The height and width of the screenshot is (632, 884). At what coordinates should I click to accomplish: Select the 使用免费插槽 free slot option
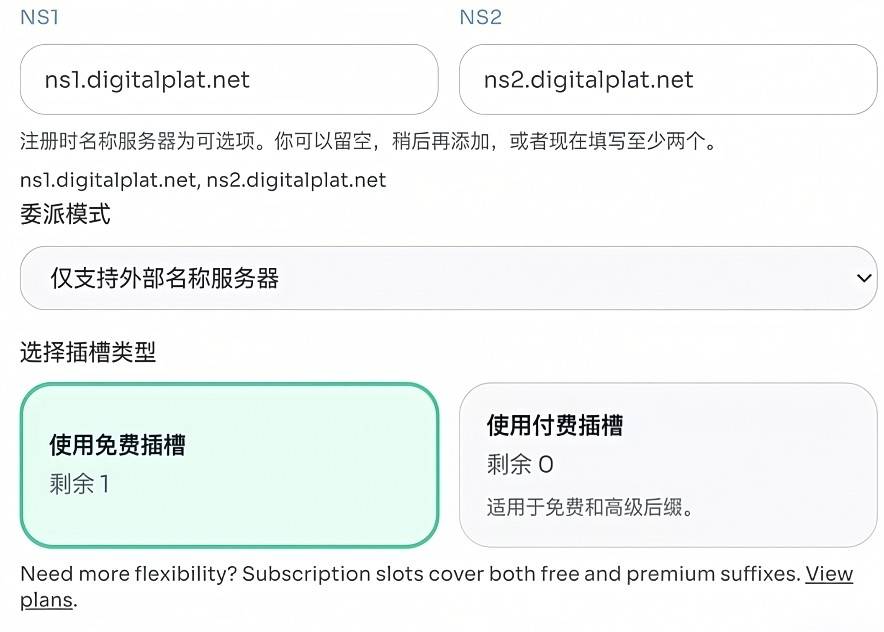(229, 465)
